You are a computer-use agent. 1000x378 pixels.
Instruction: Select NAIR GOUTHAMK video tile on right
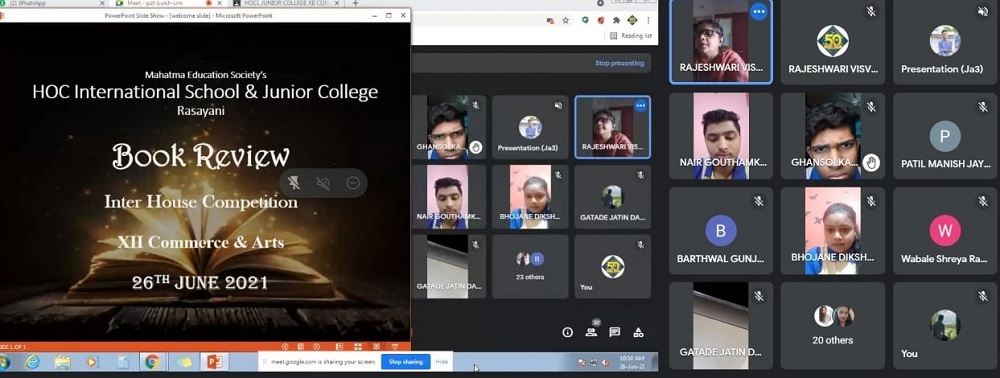[x=721, y=136]
